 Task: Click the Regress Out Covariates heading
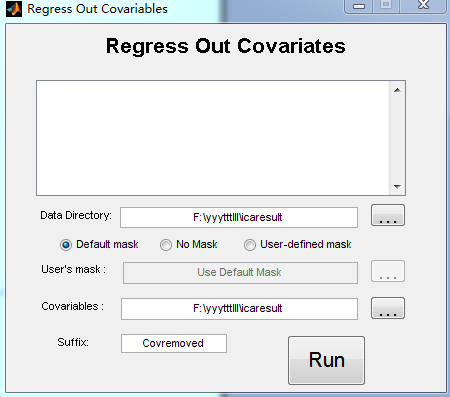tap(226, 46)
